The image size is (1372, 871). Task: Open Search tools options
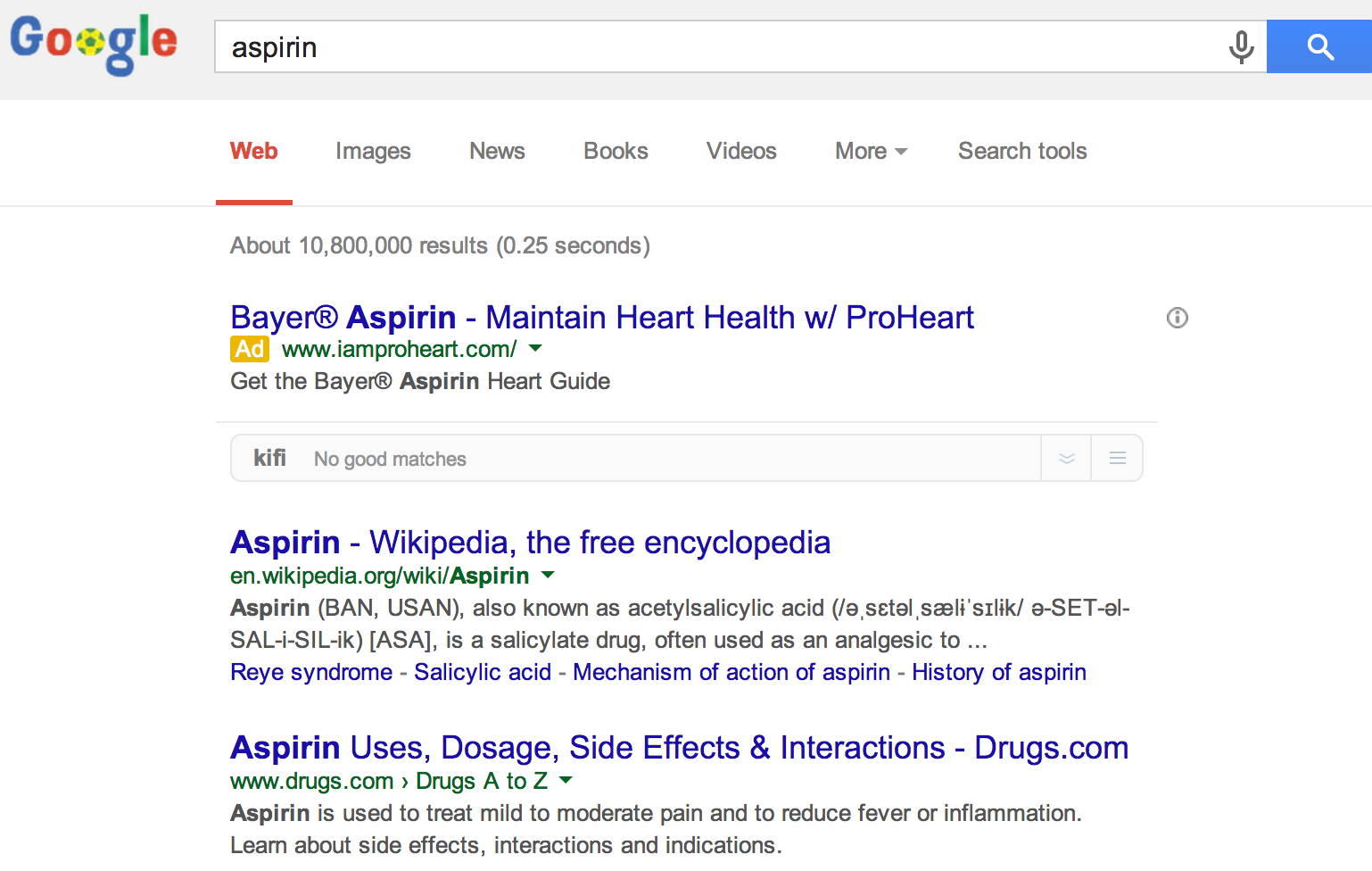point(1021,151)
